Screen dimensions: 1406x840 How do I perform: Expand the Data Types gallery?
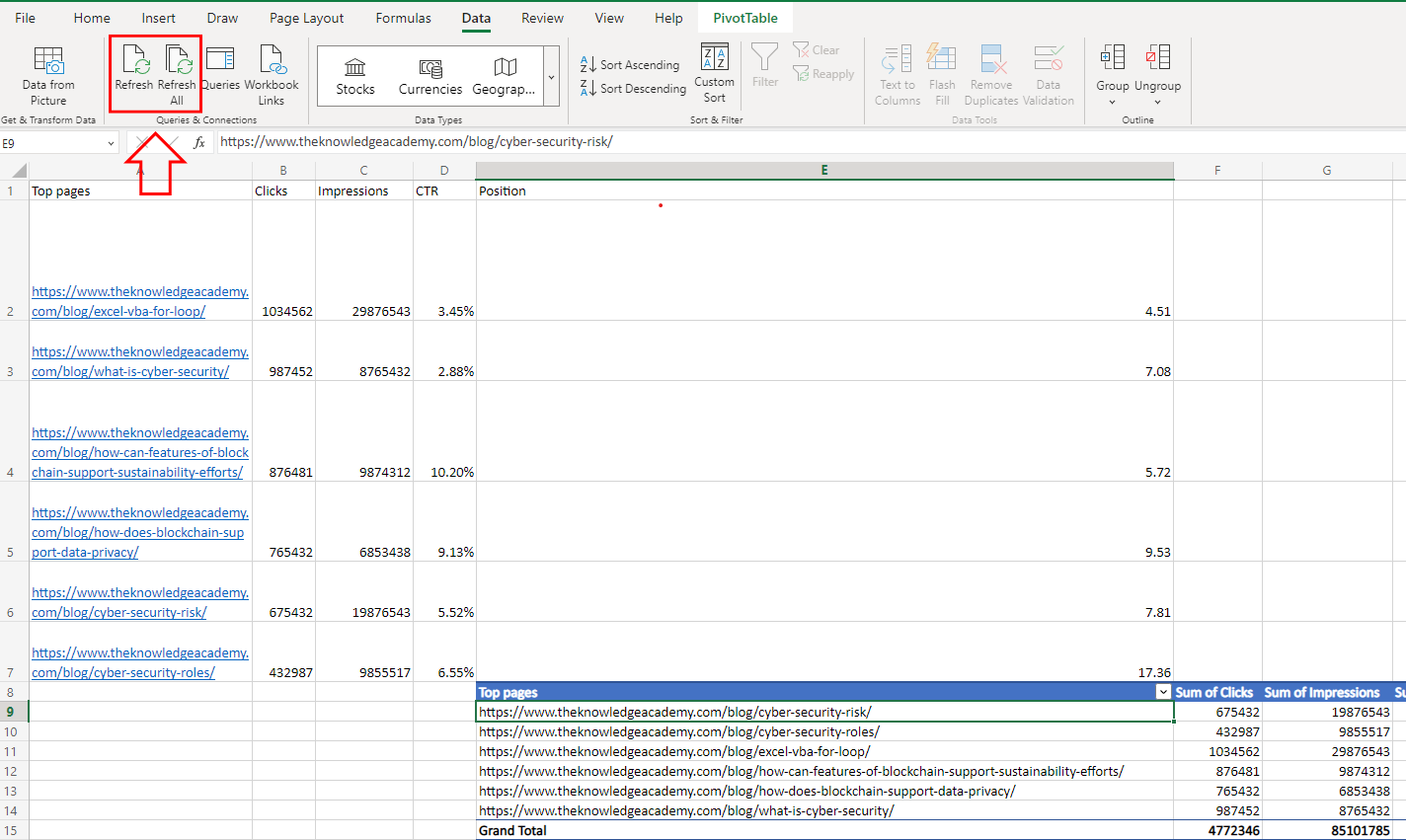[x=551, y=77]
